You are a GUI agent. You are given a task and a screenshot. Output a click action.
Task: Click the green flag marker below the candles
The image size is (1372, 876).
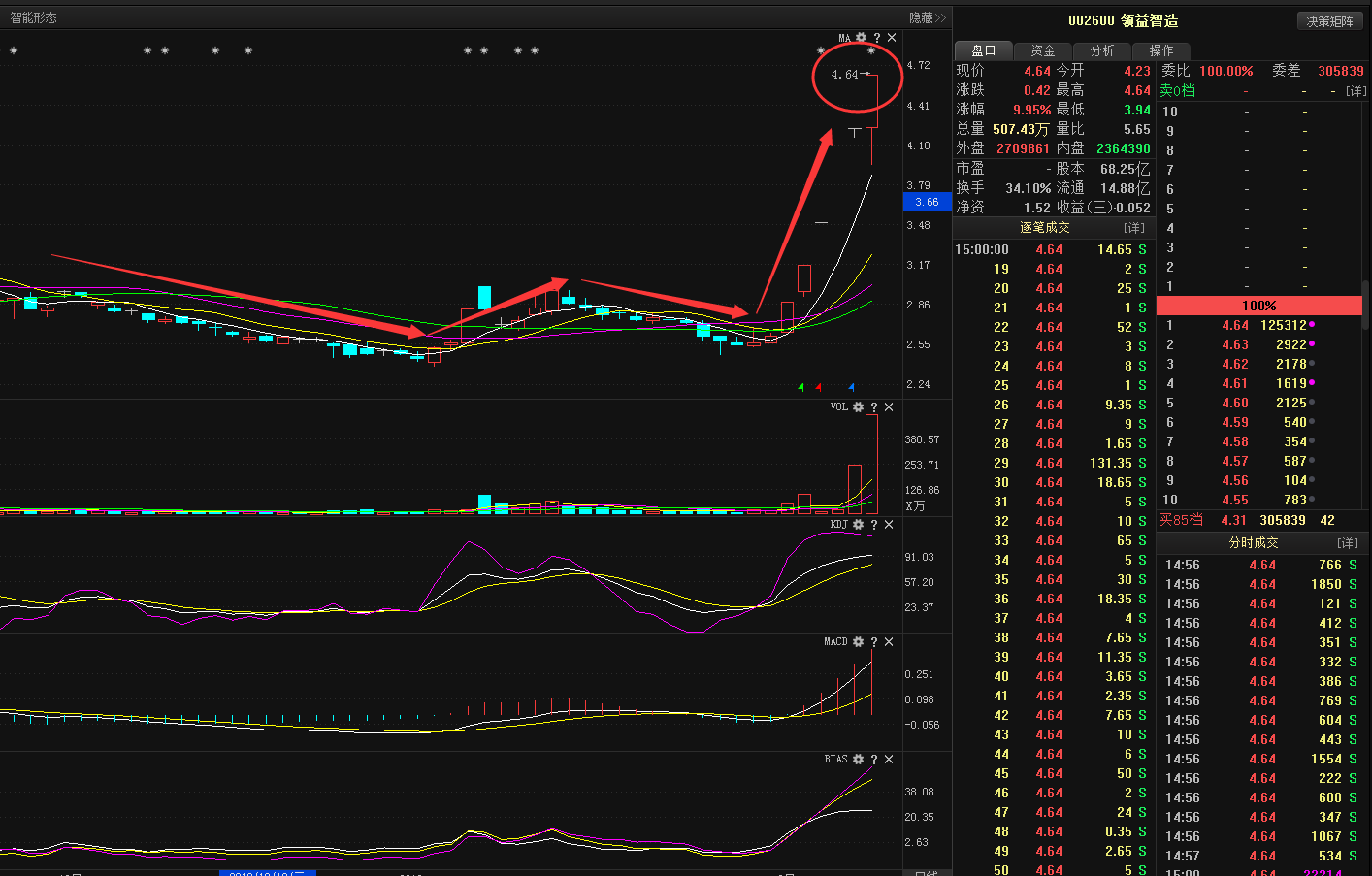(800, 387)
